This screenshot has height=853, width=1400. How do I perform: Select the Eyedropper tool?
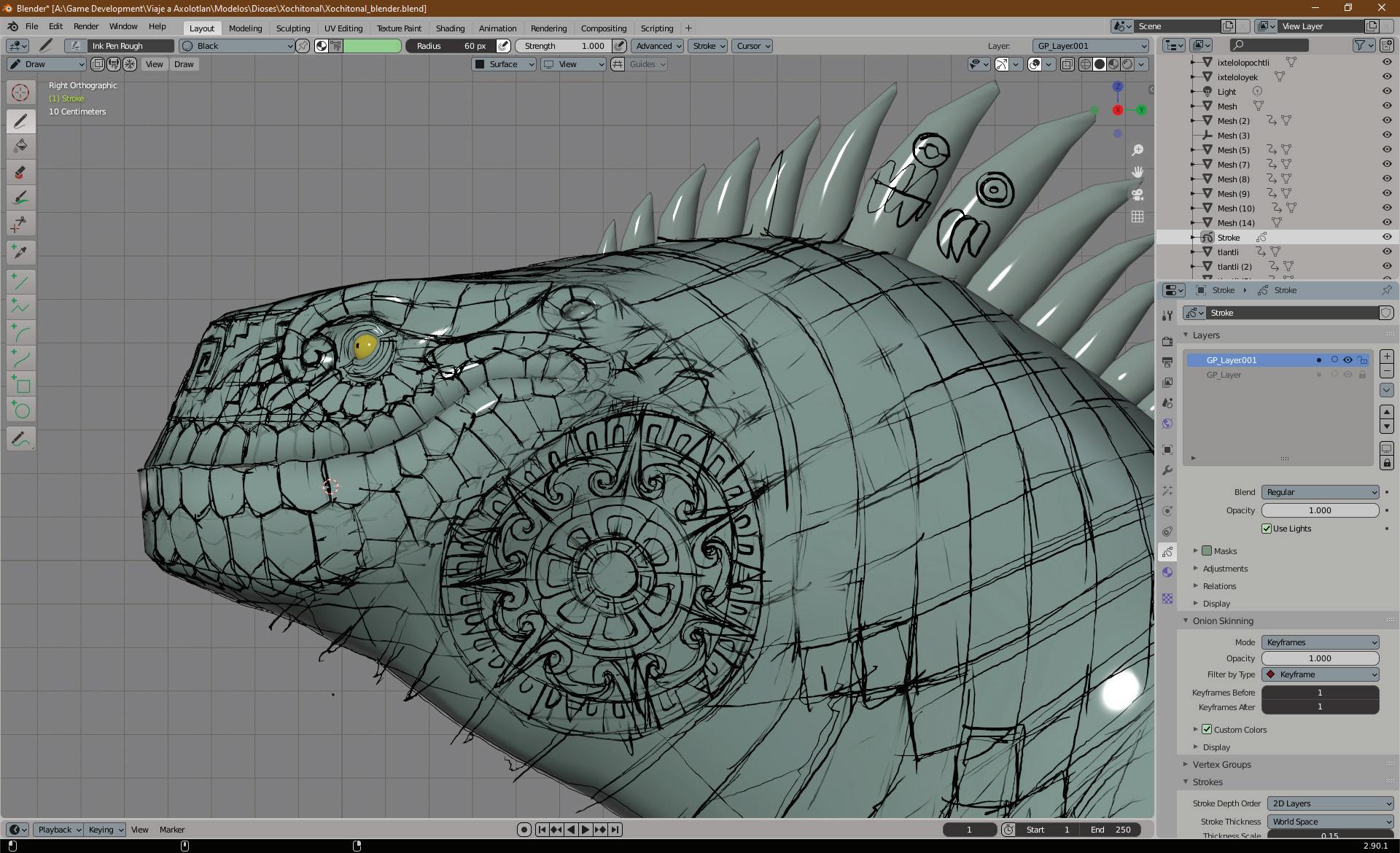click(20, 252)
